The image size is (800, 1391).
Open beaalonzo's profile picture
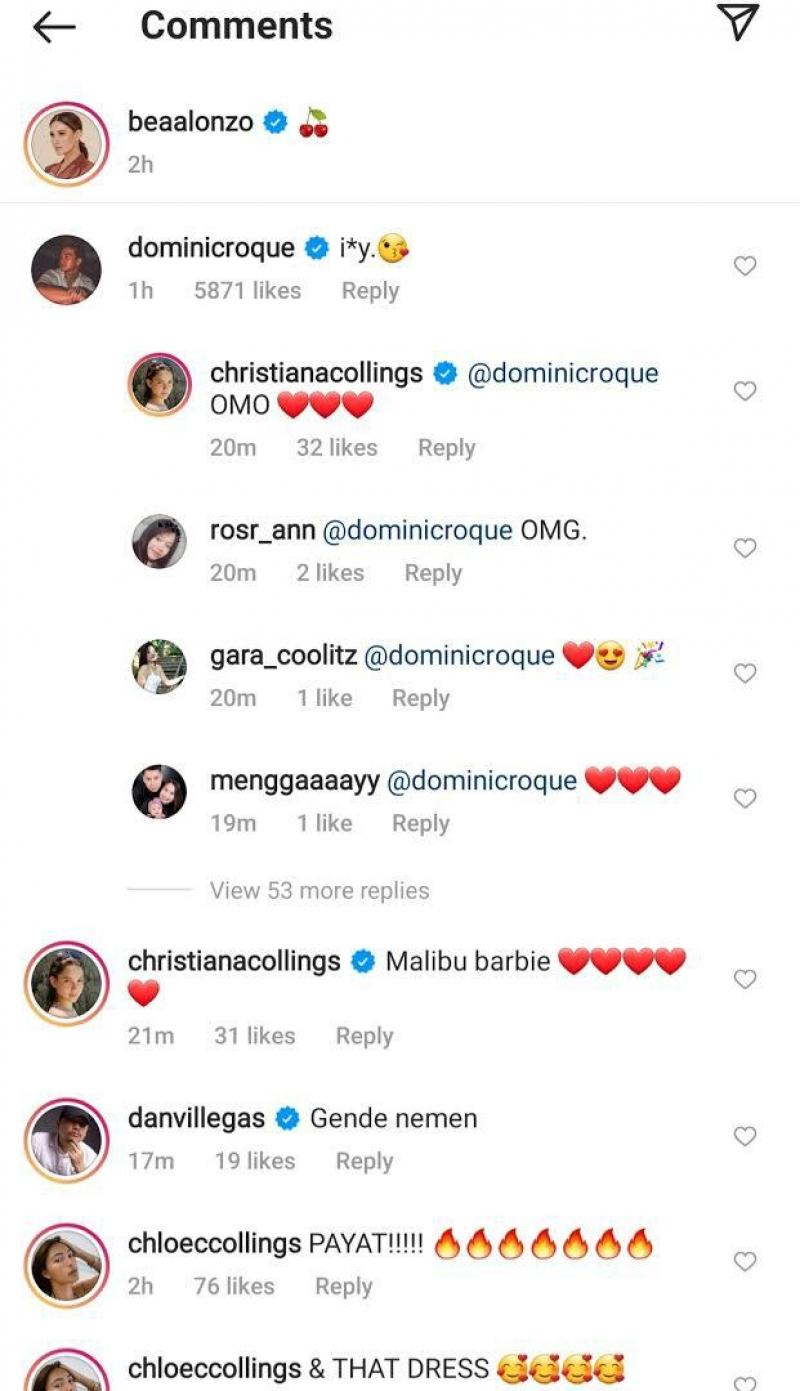point(66,143)
